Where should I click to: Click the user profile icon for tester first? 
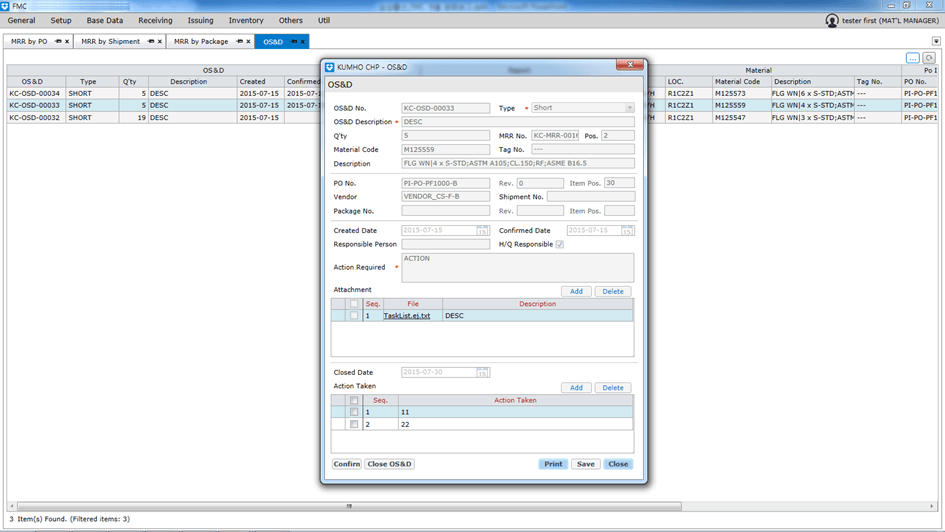coord(832,21)
